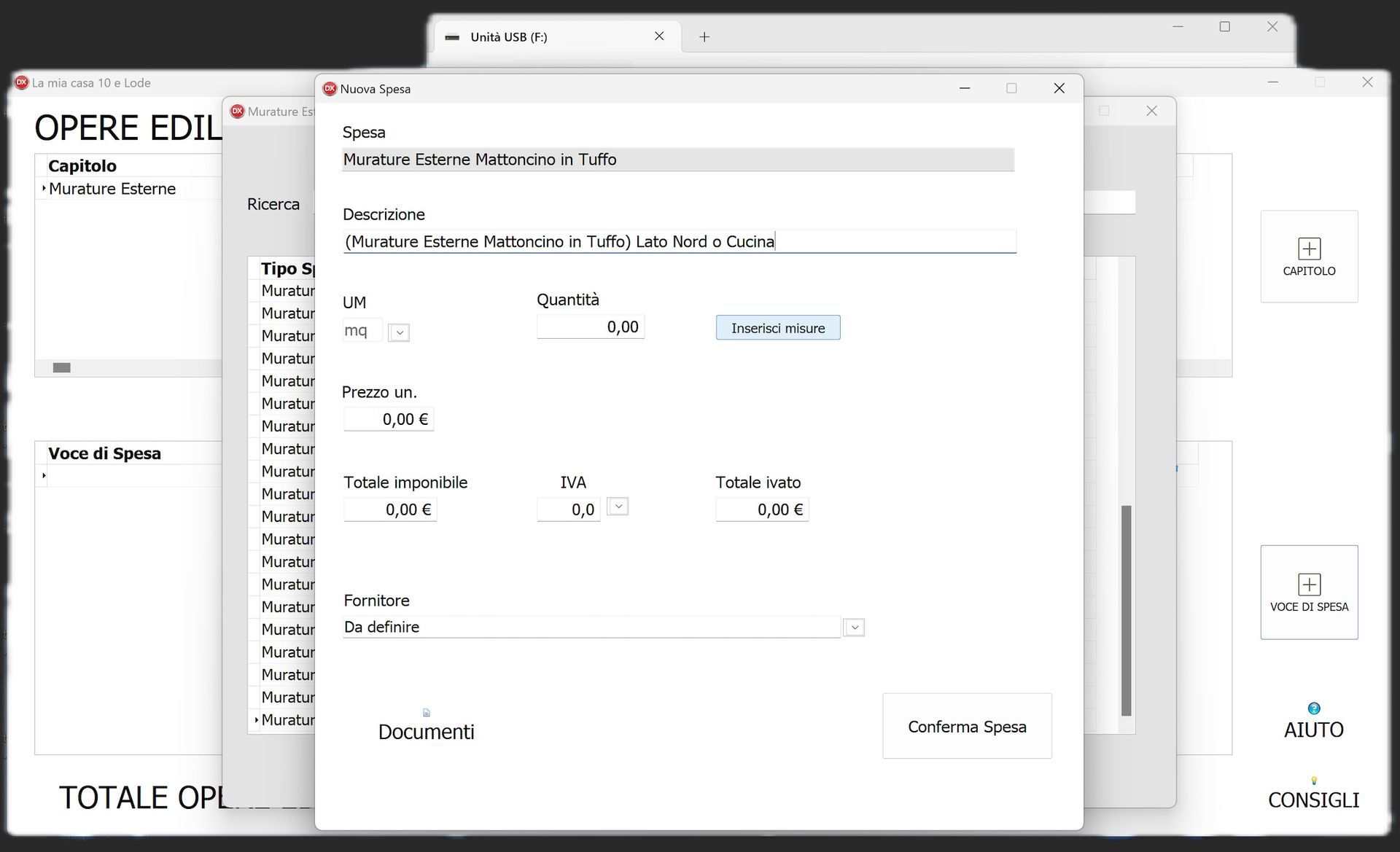1400x852 pixels.
Task: Click the Quantità input field
Action: pos(591,327)
